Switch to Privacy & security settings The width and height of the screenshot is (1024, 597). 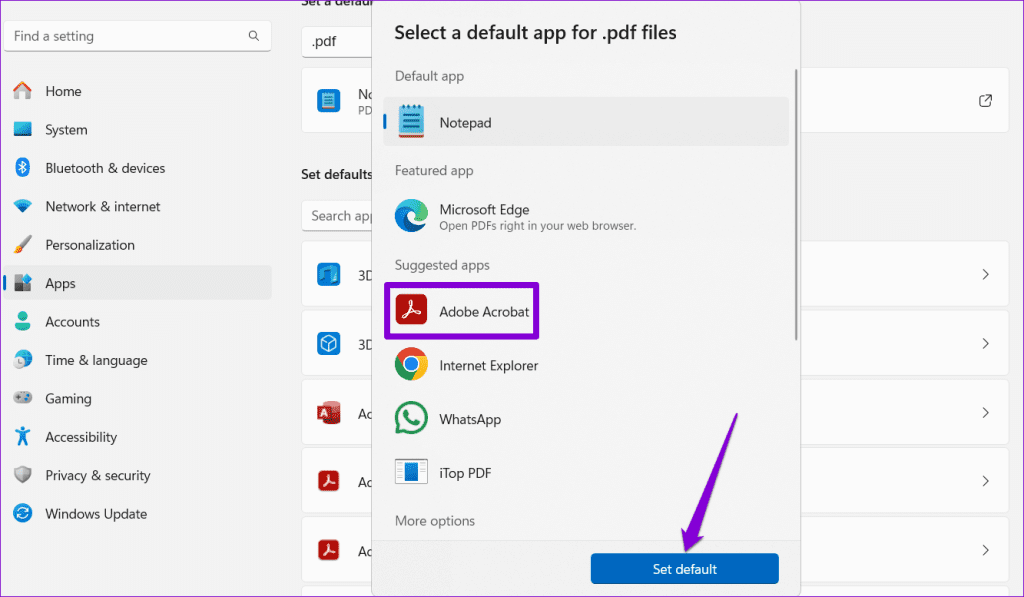point(22,475)
